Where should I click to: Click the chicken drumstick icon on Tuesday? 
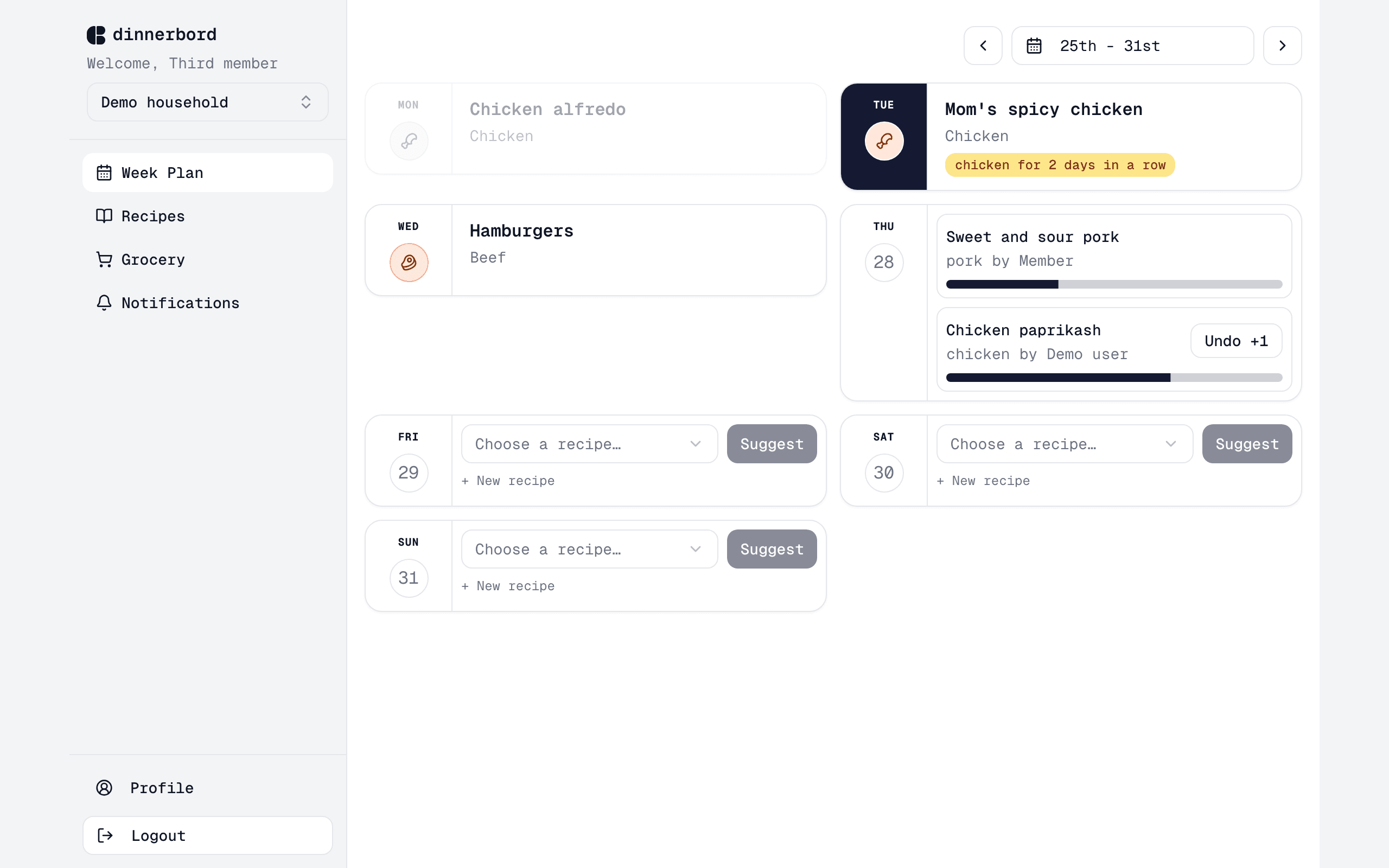[884, 141]
